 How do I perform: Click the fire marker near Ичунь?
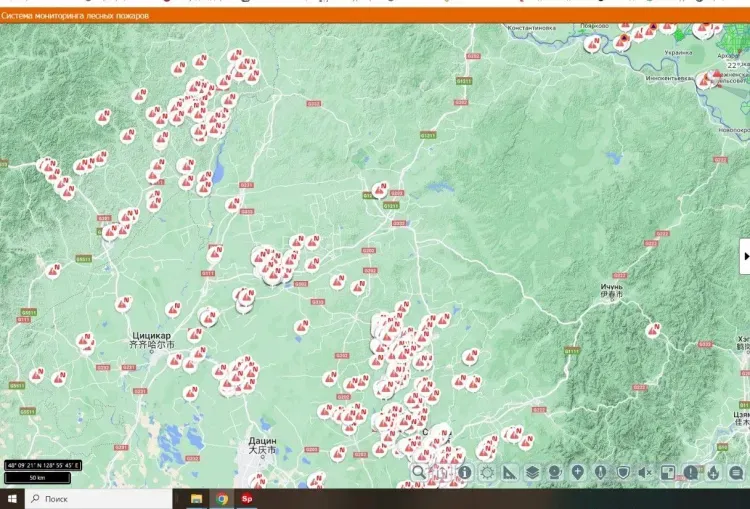[653, 329]
